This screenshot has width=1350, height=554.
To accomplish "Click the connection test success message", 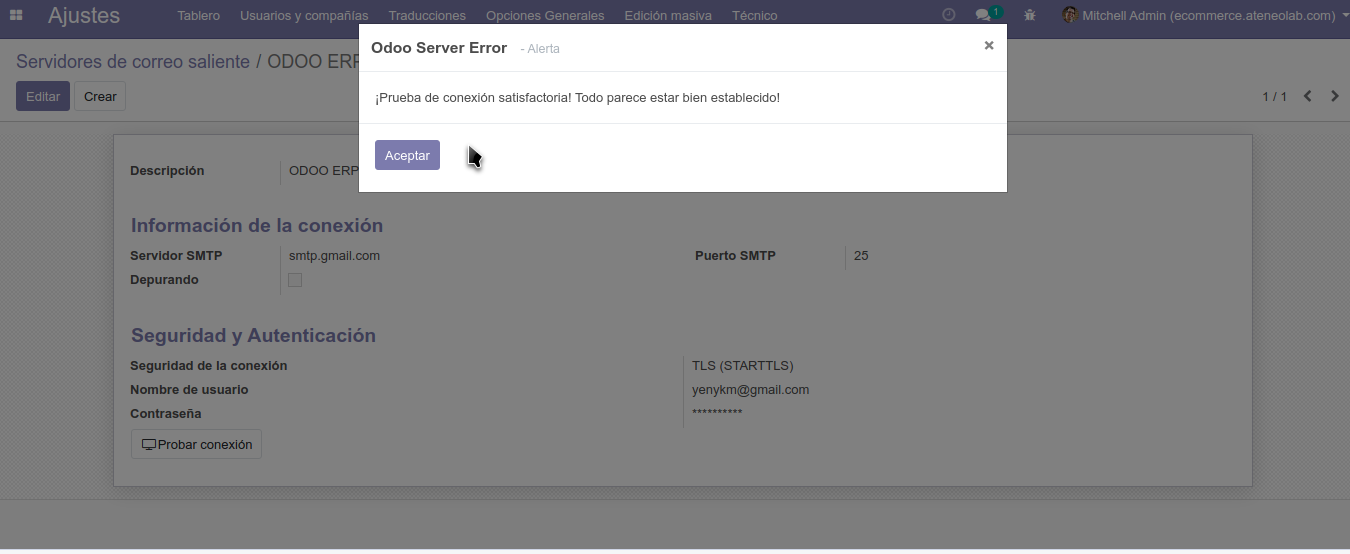I will [x=577, y=98].
